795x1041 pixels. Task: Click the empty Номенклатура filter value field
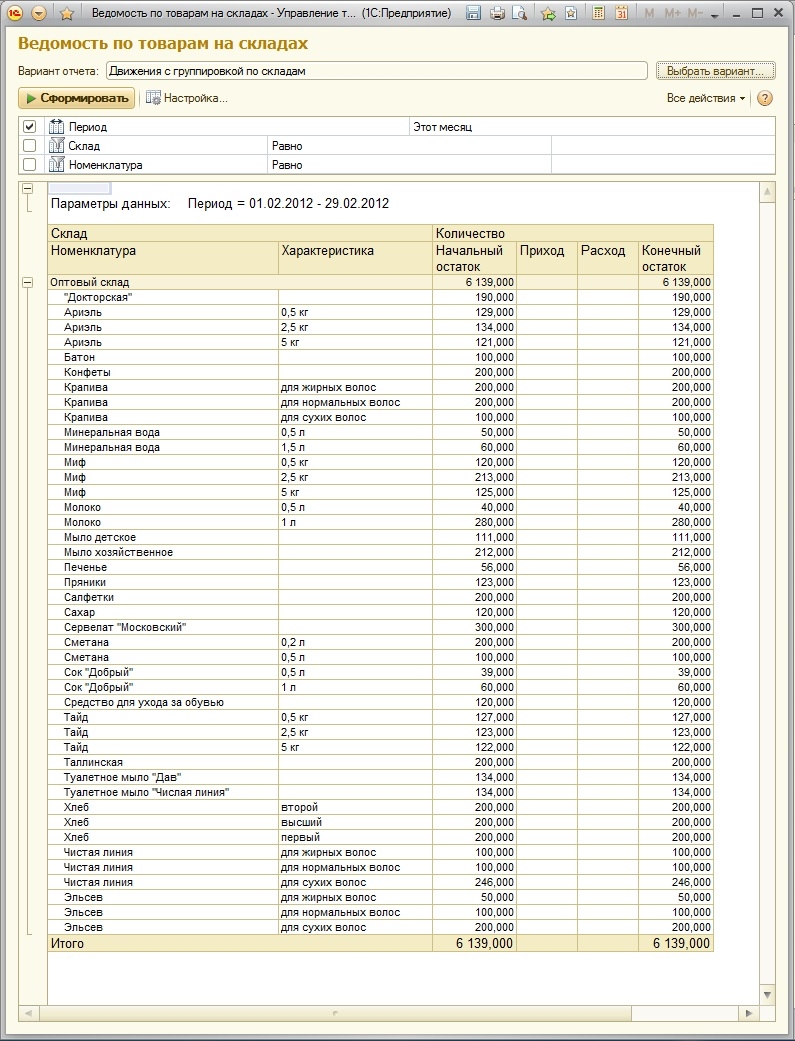[x=663, y=164]
